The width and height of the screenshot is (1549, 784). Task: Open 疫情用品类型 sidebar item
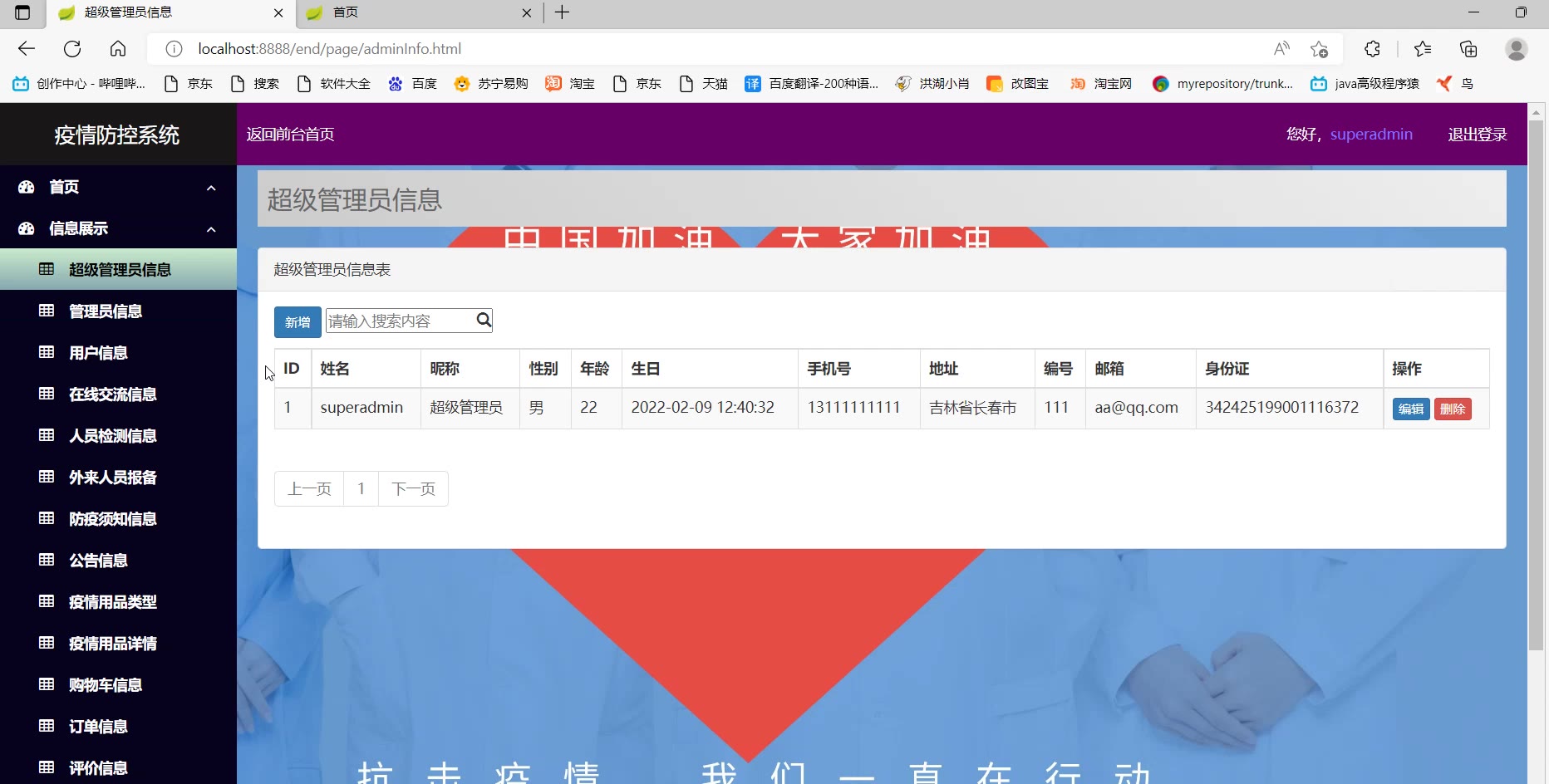[118, 601]
